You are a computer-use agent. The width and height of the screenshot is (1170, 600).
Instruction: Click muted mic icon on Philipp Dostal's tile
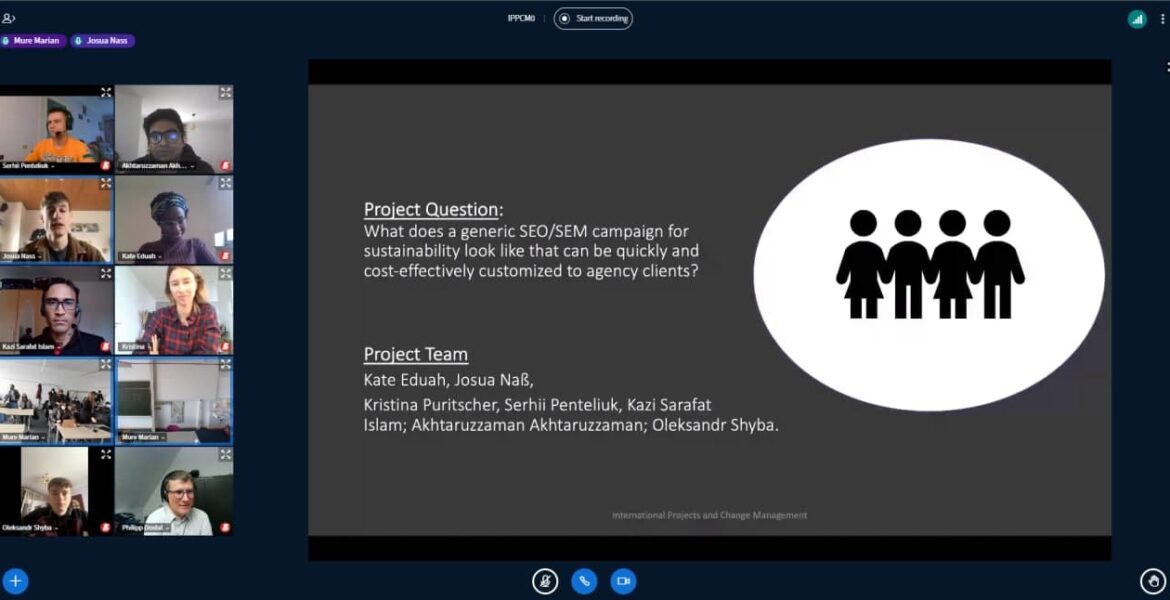pyautogui.click(x=225, y=528)
